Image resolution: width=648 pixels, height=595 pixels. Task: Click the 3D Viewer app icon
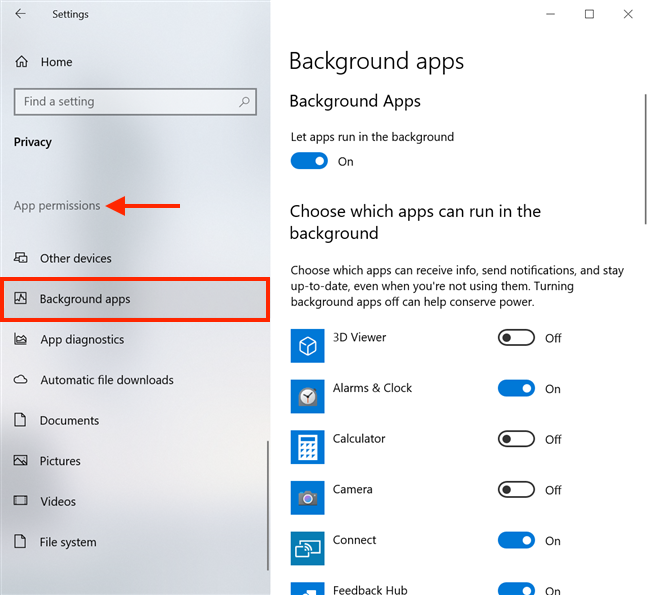click(x=307, y=346)
